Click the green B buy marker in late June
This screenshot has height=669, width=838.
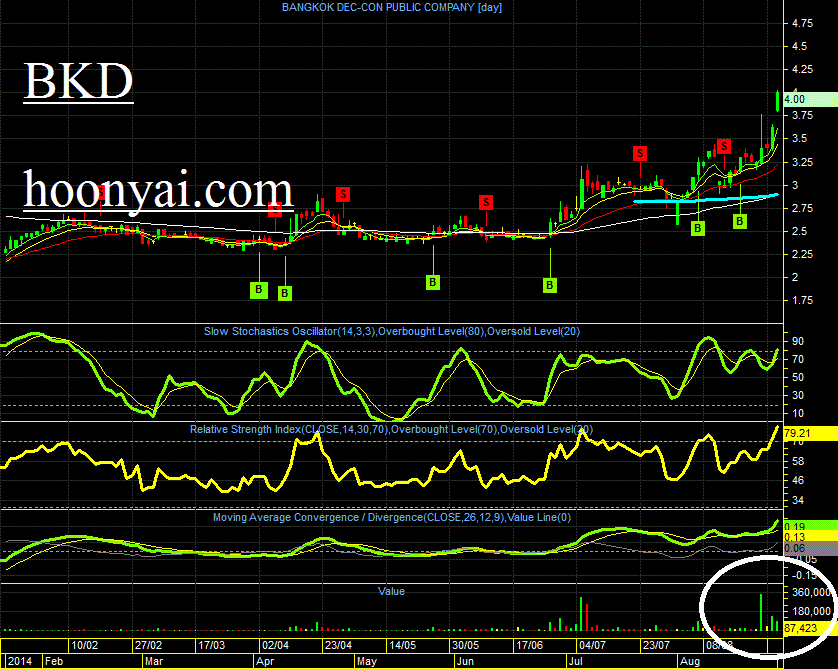[x=550, y=285]
